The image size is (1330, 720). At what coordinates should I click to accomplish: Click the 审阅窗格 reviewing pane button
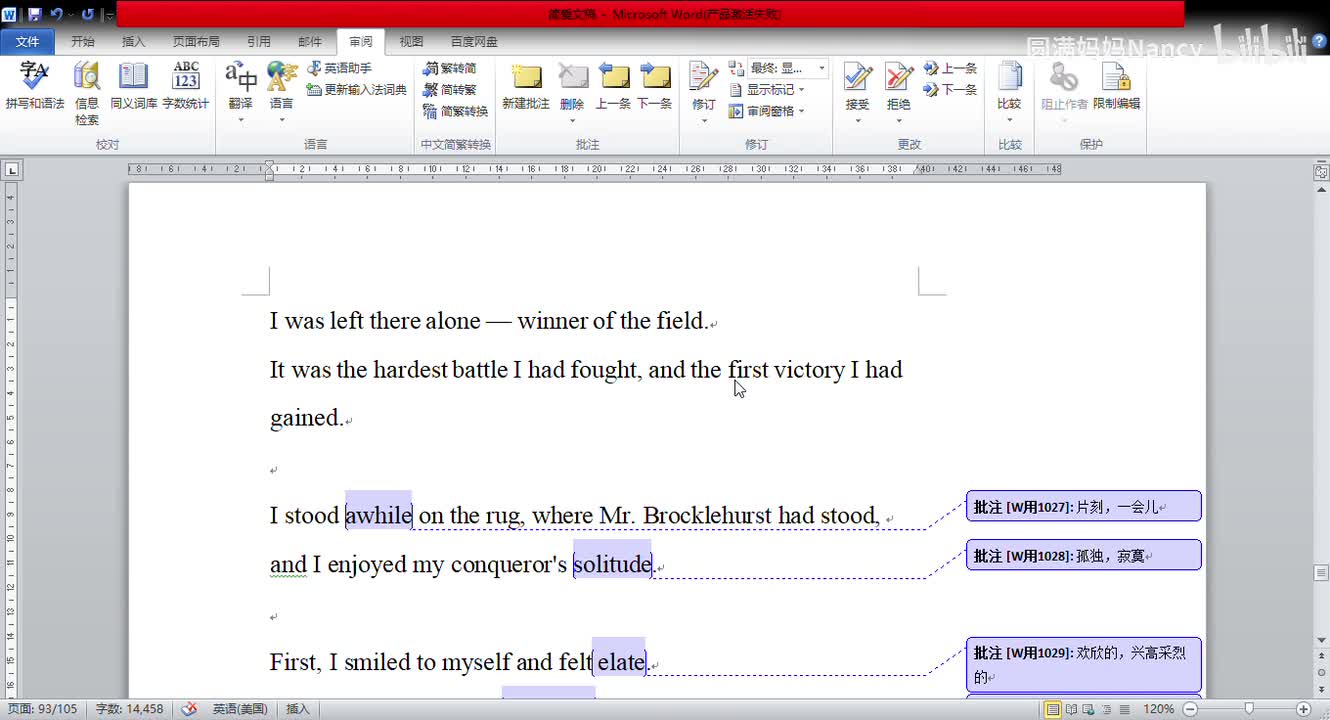click(761, 111)
